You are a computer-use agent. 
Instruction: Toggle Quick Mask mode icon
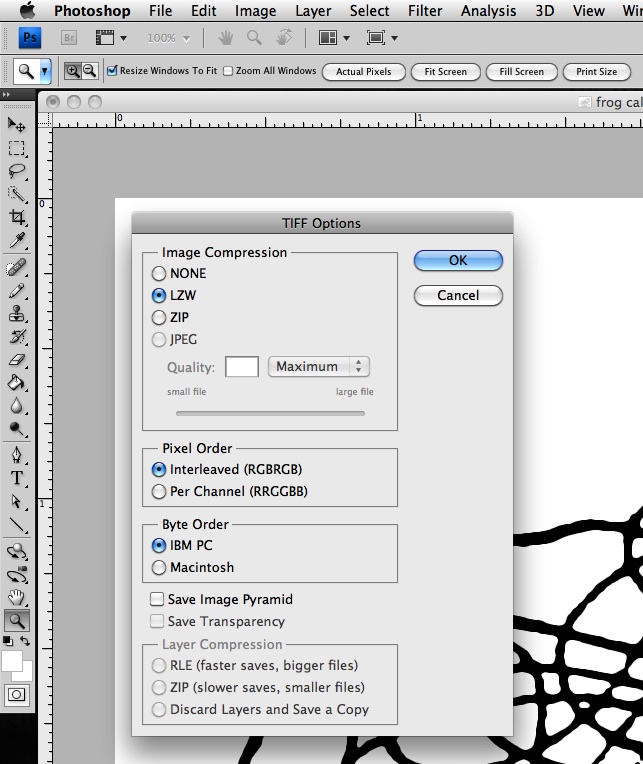(x=17, y=695)
